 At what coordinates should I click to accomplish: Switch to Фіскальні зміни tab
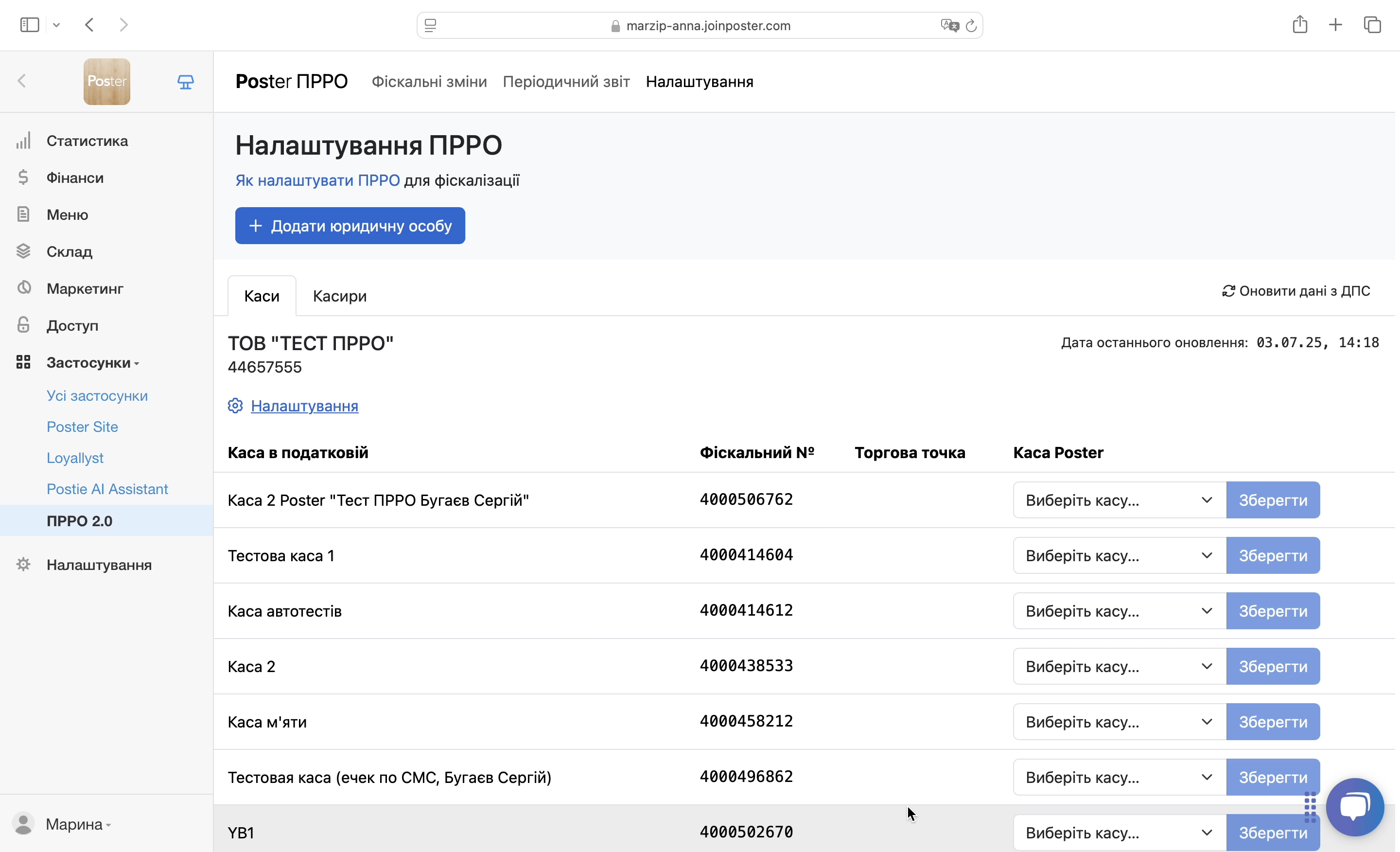coord(429,82)
